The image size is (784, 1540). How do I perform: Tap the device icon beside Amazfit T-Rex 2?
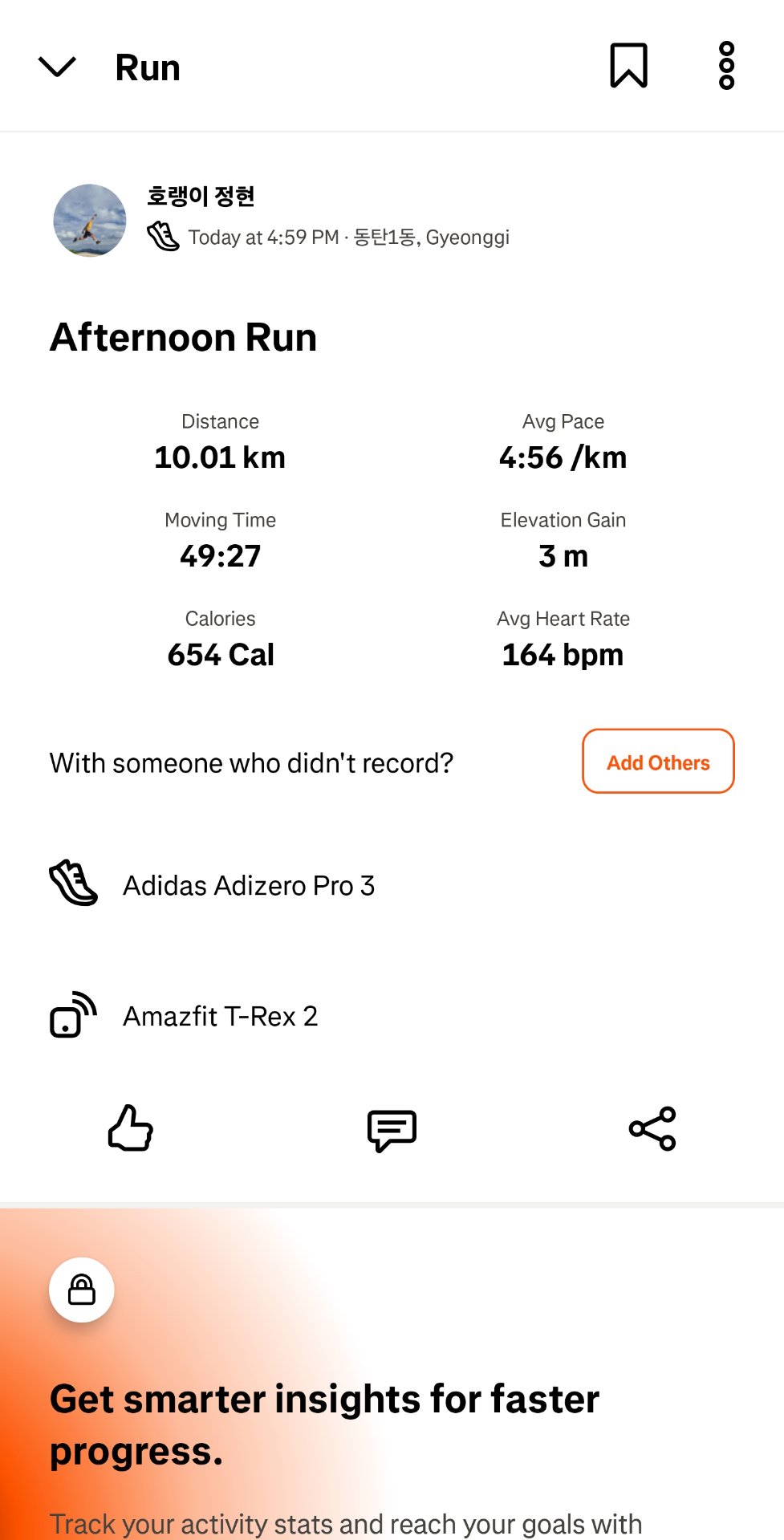point(73,1015)
